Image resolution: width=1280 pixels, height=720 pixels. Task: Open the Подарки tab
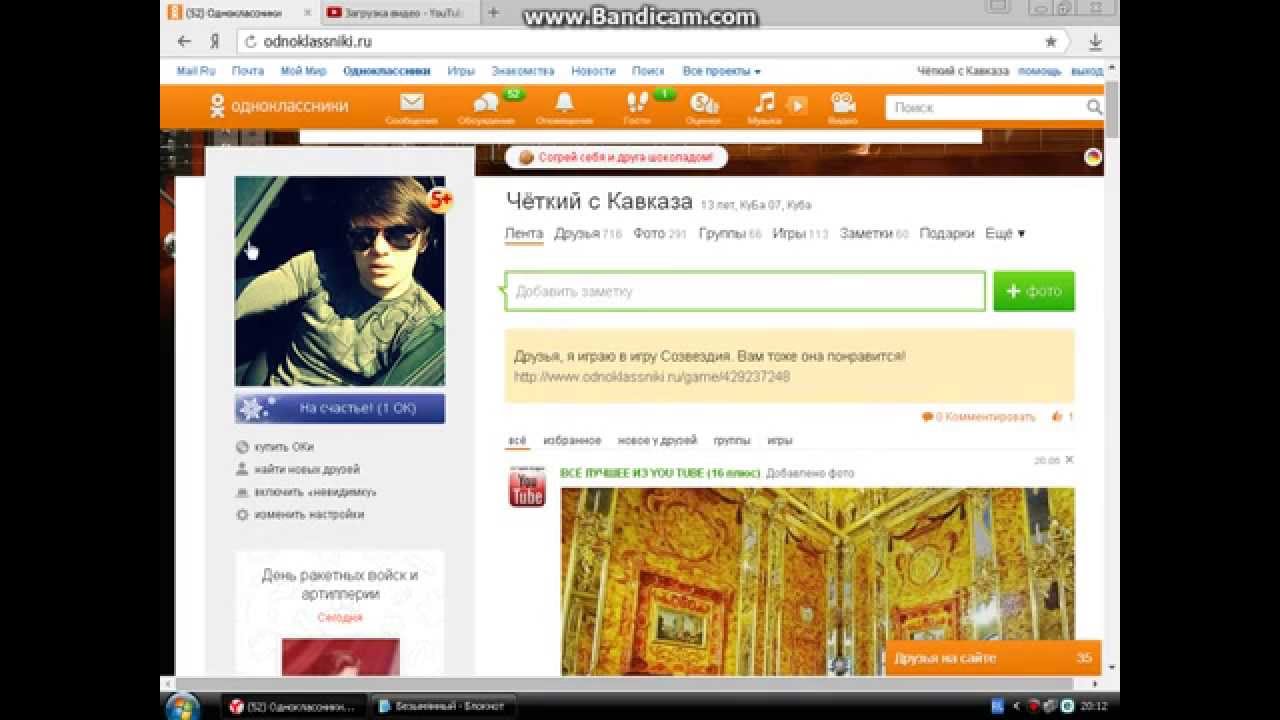tap(946, 233)
